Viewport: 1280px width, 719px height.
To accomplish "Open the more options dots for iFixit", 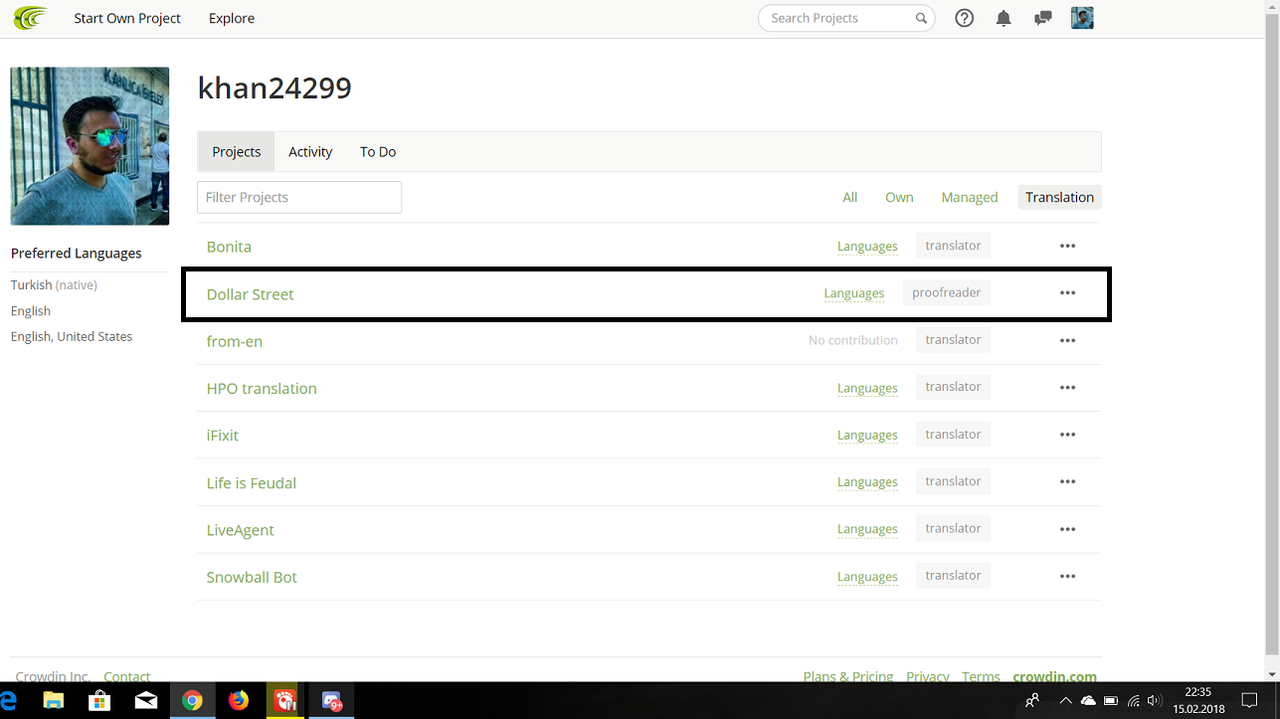I will click(x=1067, y=434).
